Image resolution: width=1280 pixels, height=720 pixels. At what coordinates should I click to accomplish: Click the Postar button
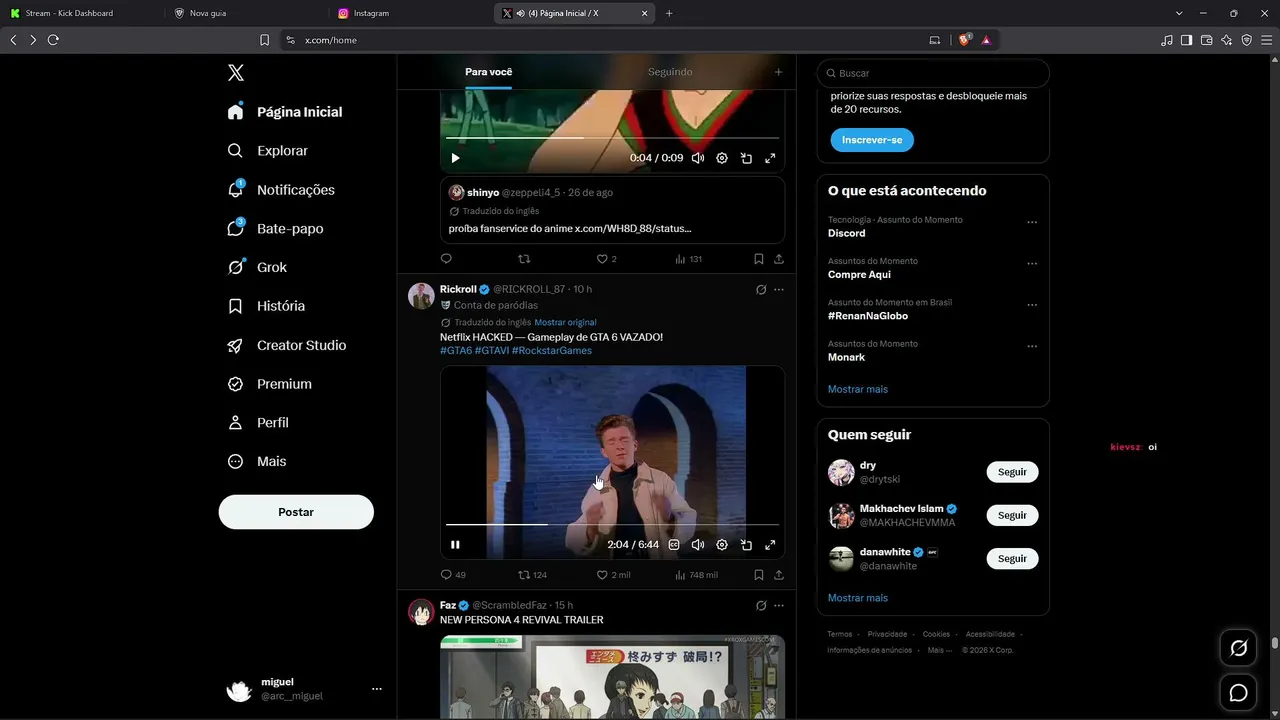point(296,512)
